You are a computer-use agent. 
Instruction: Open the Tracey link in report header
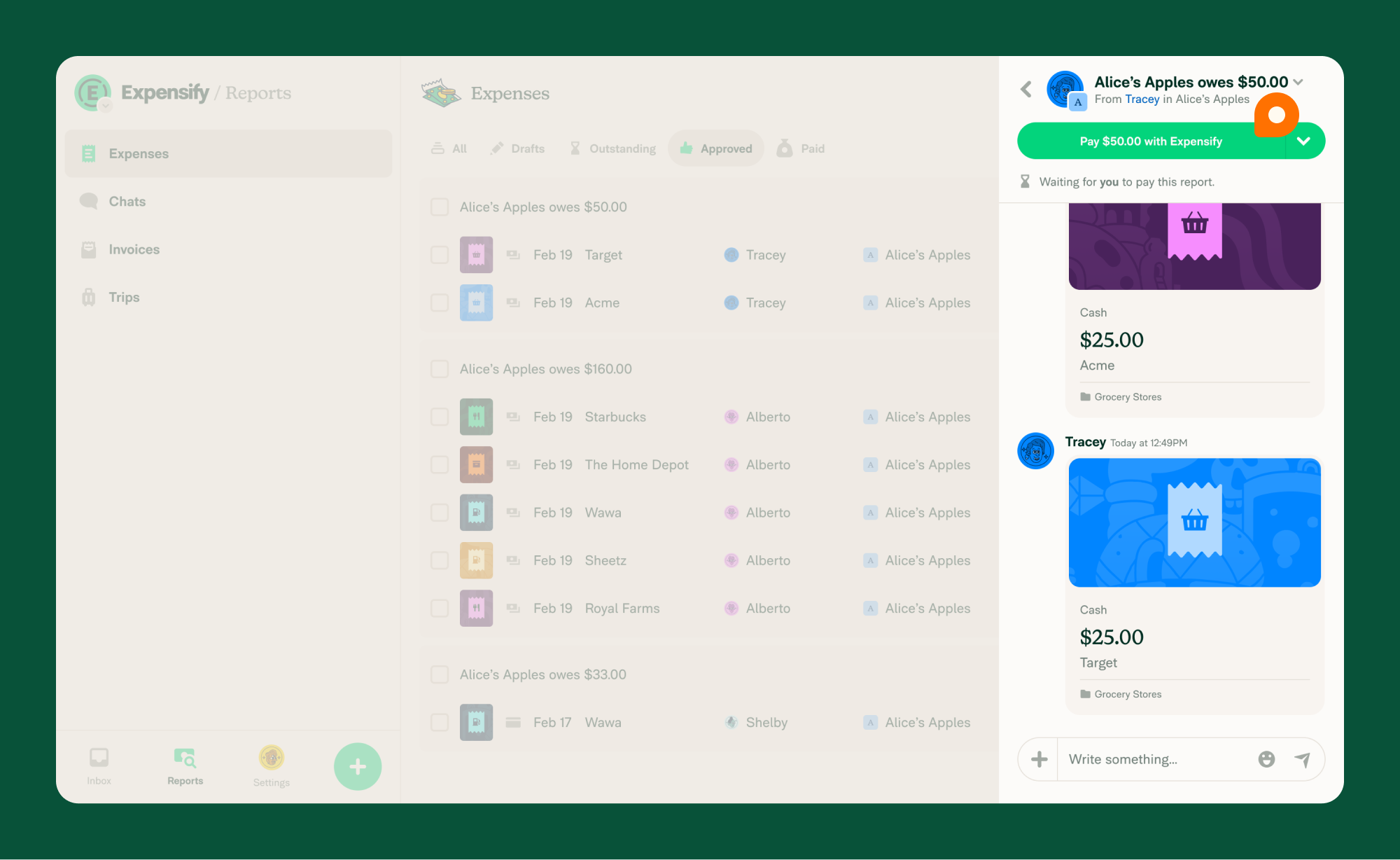point(1142,99)
